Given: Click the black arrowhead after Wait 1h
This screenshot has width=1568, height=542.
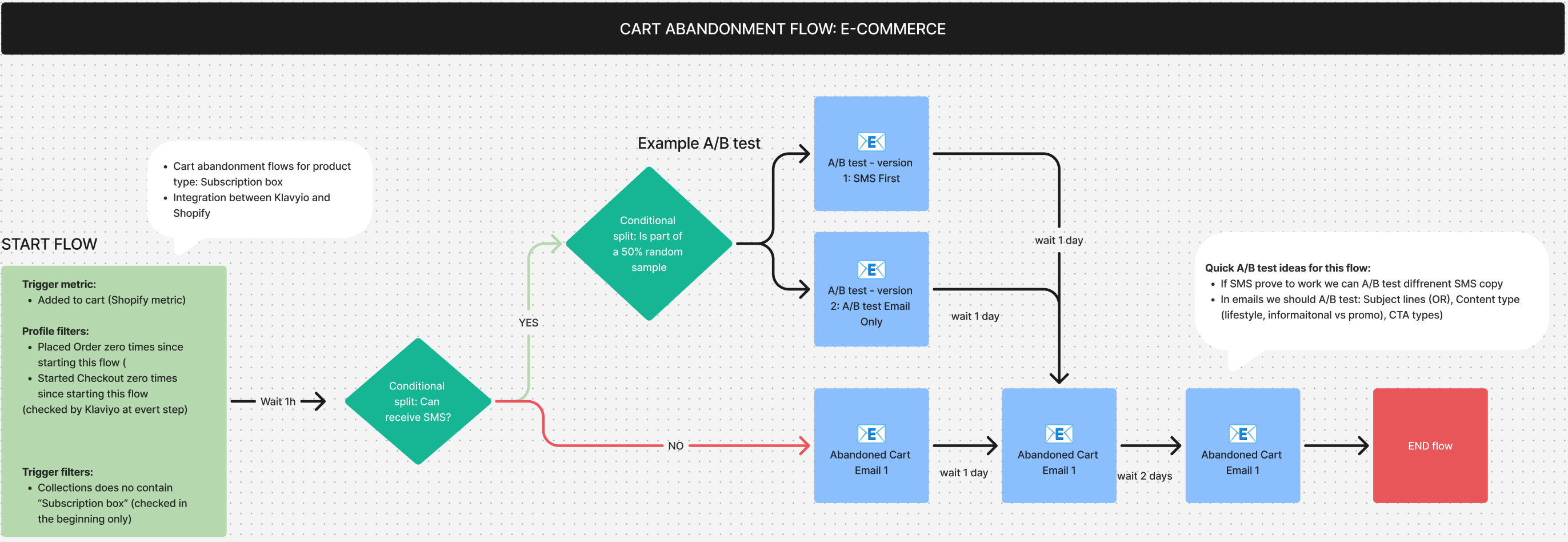Looking at the screenshot, I should pos(317,401).
